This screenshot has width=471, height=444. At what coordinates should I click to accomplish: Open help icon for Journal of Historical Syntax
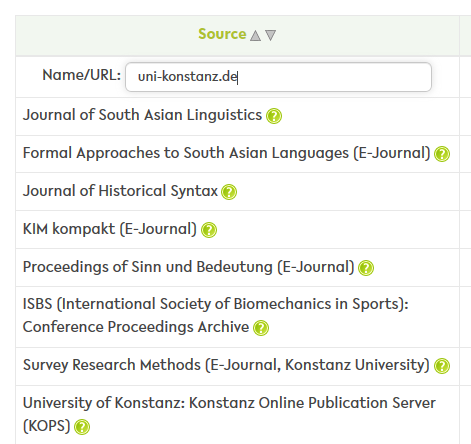point(229,192)
